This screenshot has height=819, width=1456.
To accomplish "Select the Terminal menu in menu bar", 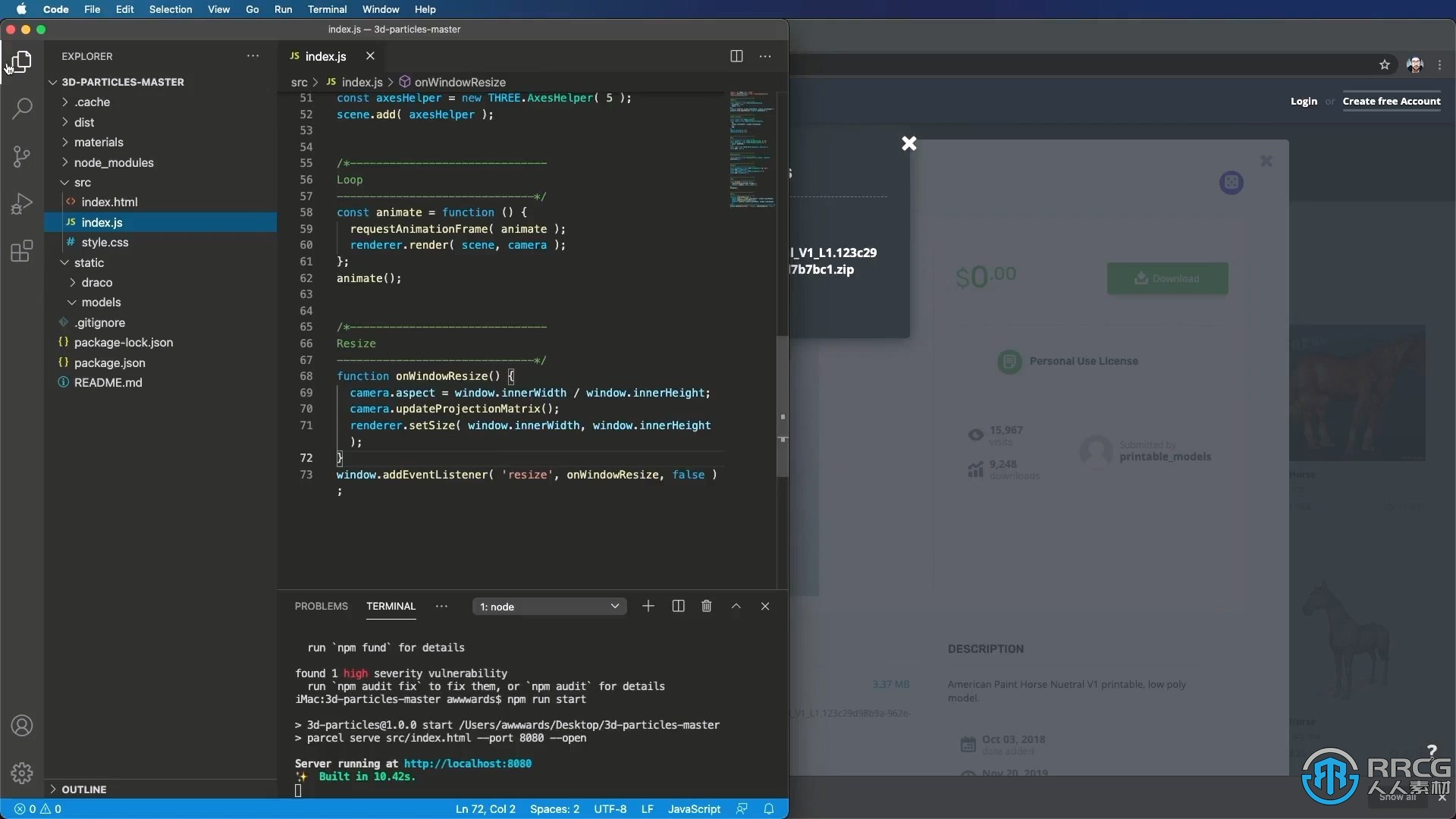I will 326,9.
